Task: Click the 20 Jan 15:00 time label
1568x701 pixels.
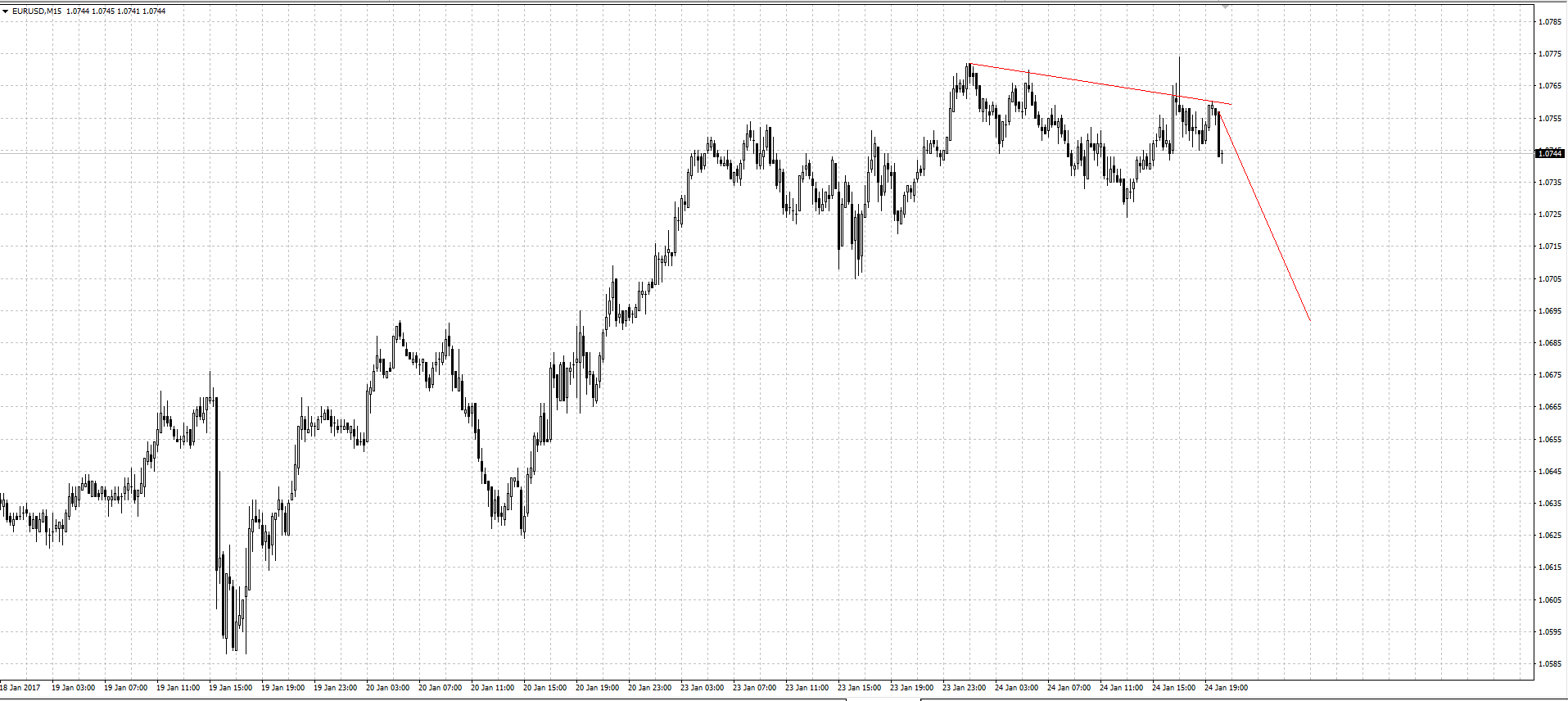Action: [545, 688]
